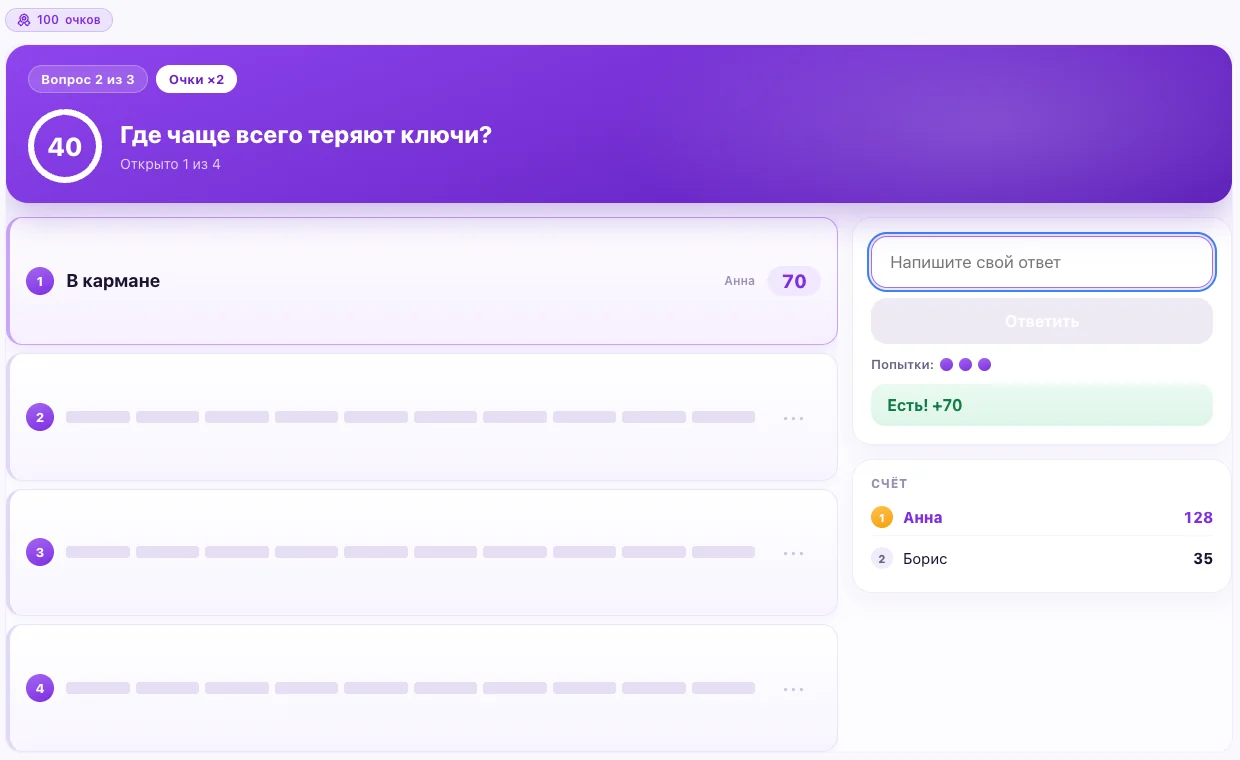
Task: Click the Ответить submit button
Action: [1042, 321]
